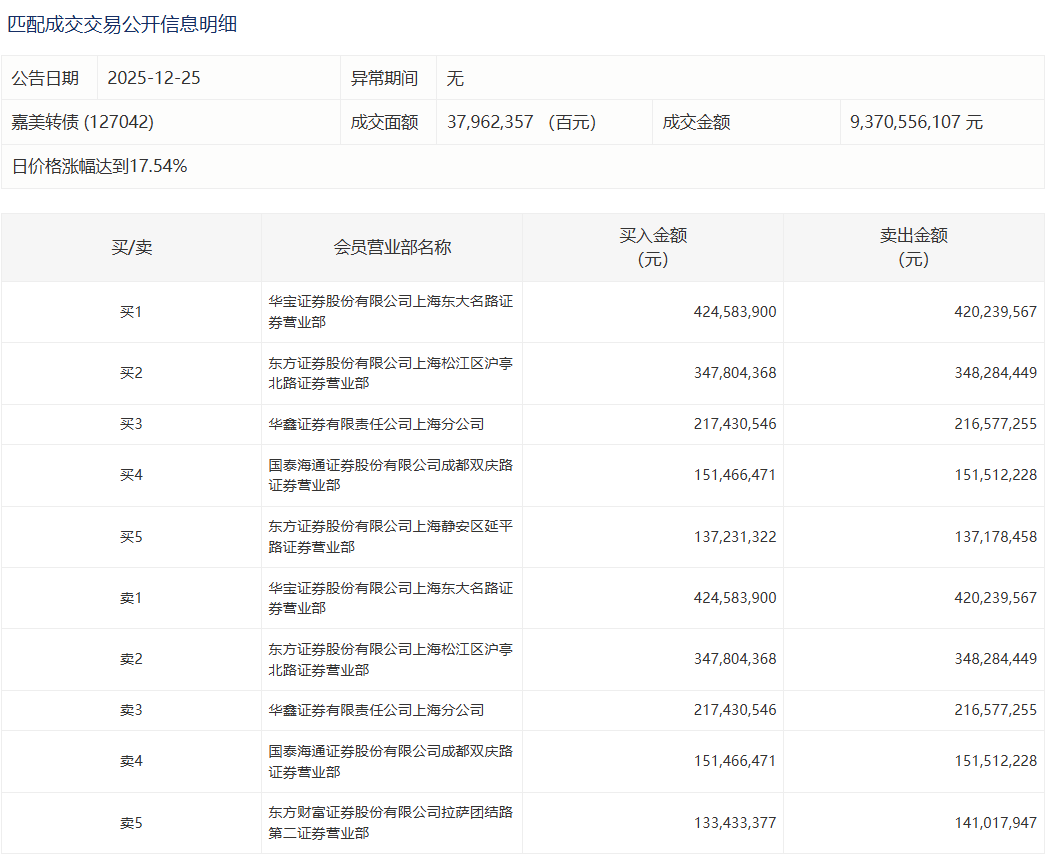This screenshot has width=1047, height=858.
Task: Click the 卖出金额 (元) column header
Action: [913, 247]
